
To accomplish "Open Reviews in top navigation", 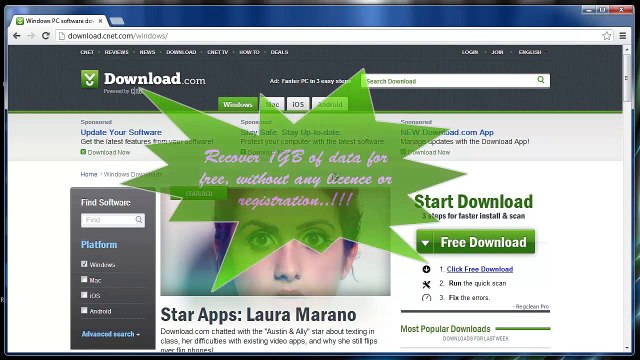I will [x=116, y=52].
